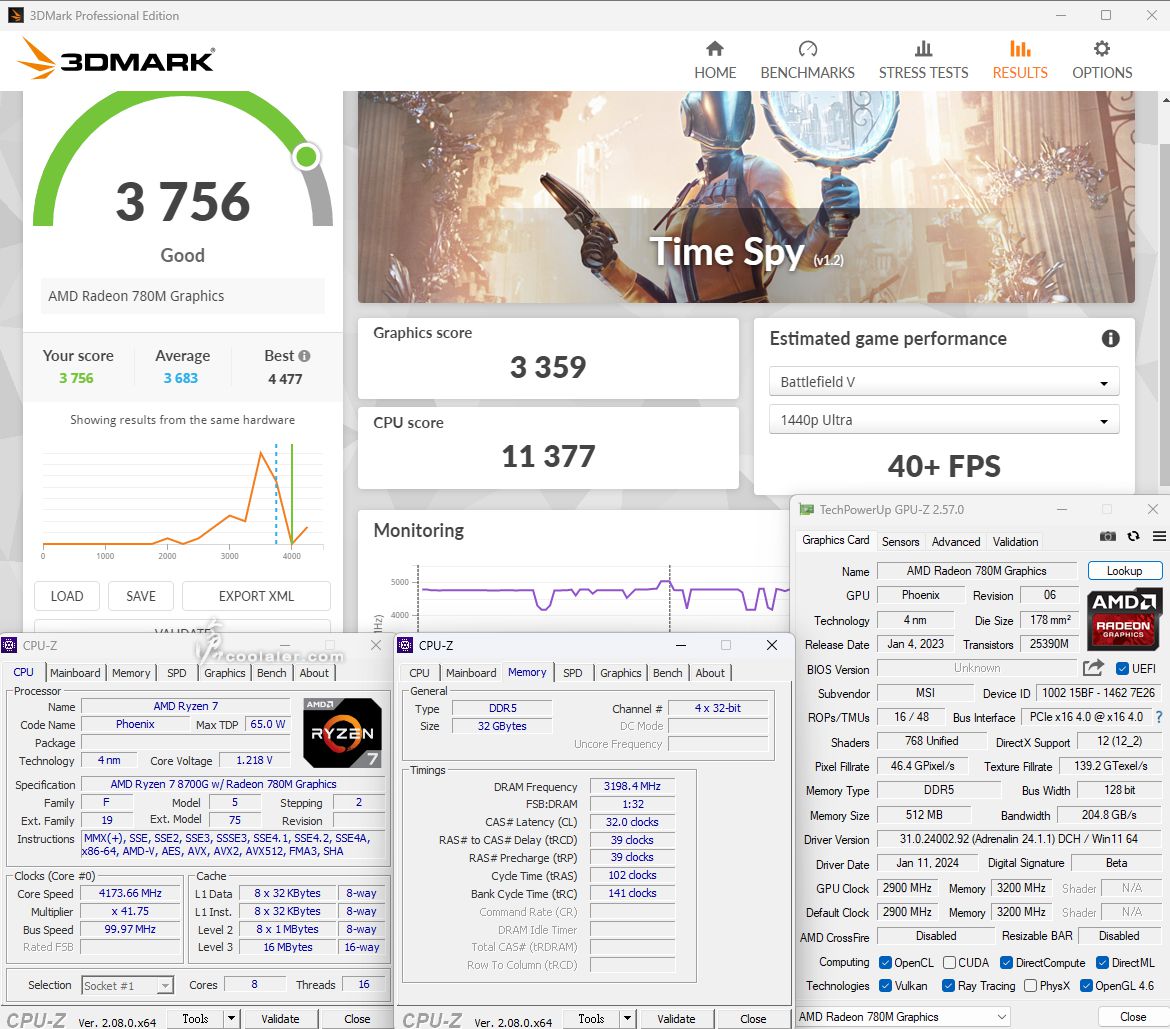Open the Results bar chart icon
The height and width of the screenshot is (1029, 1170).
click(1020, 49)
